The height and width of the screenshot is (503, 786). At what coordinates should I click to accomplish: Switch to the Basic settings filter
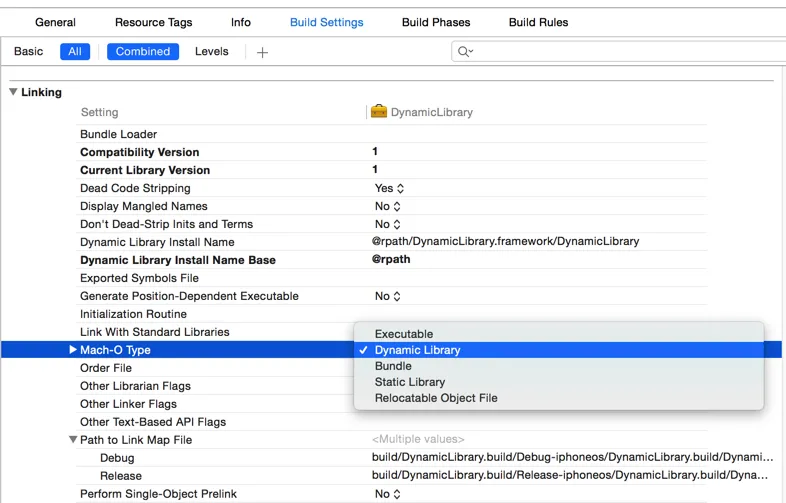coord(29,52)
